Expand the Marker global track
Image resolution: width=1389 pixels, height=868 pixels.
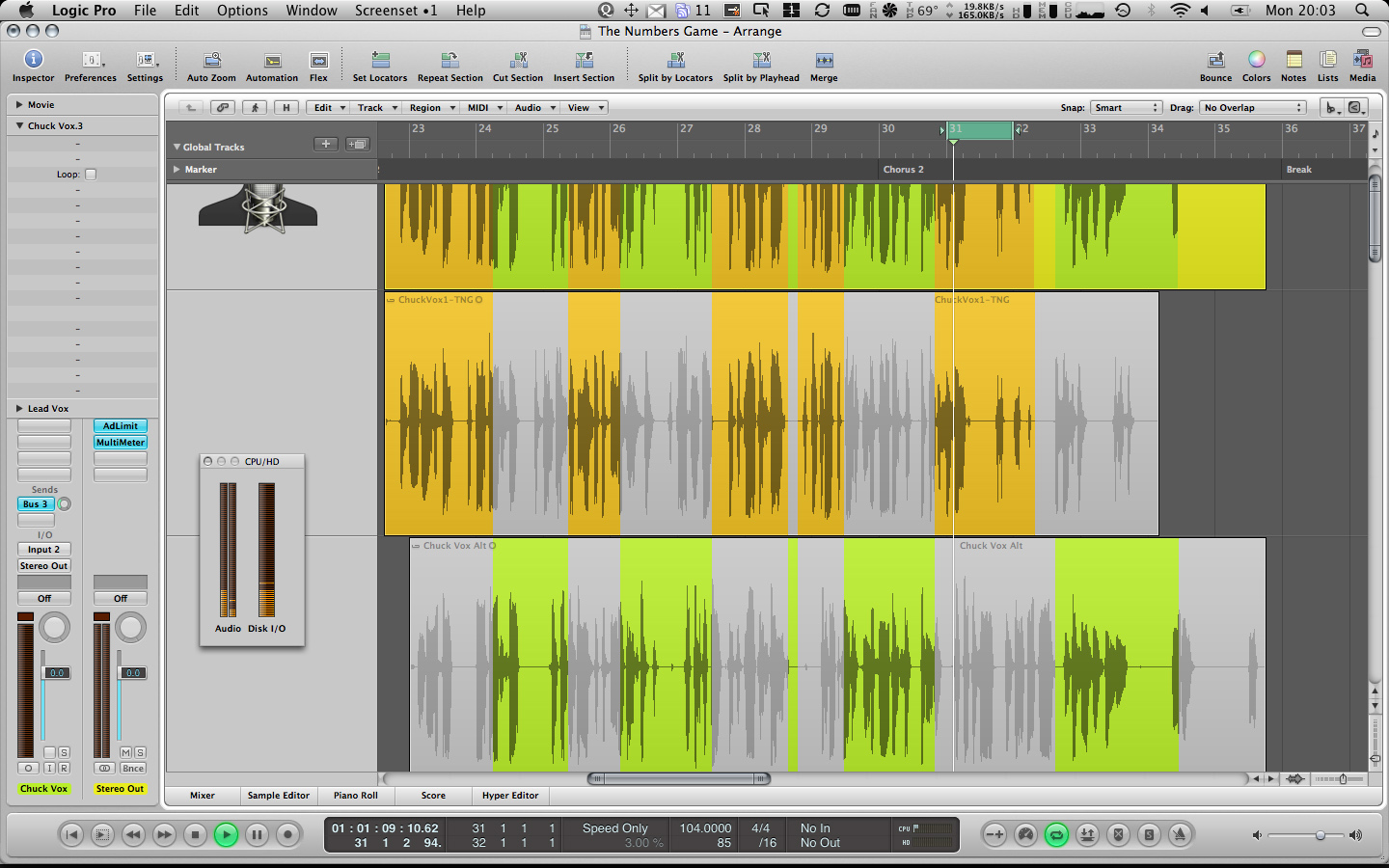[177, 170]
